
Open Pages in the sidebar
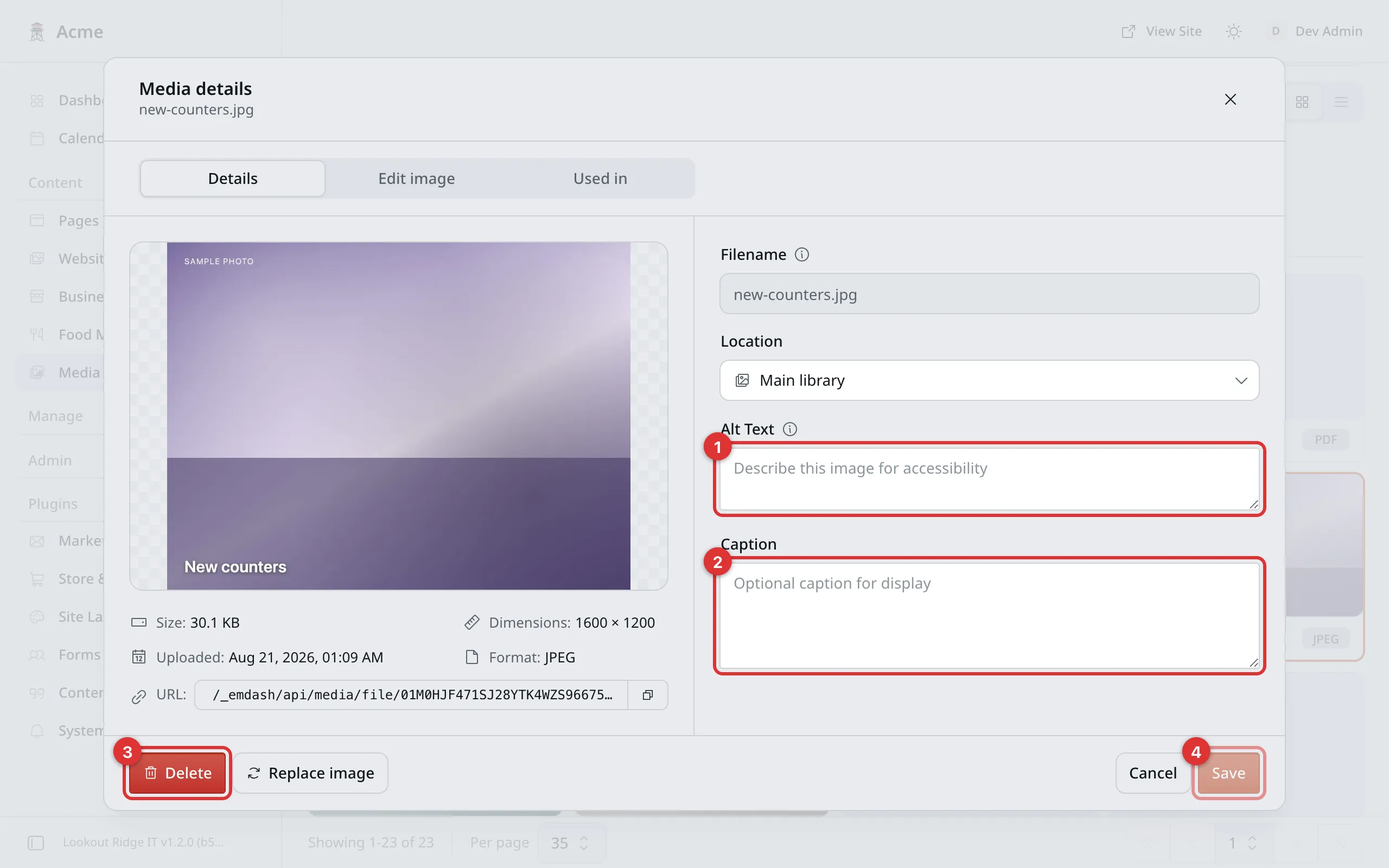[61, 220]
